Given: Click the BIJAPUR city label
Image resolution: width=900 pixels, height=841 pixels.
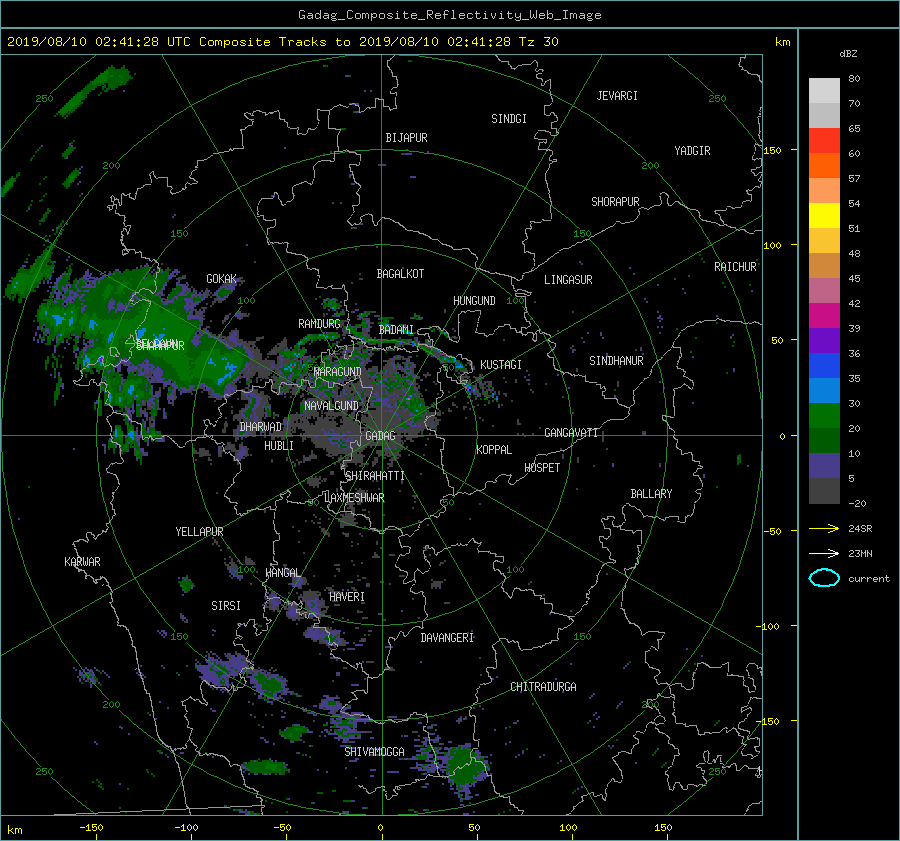Looking at the screenshot, I should pos(406,138).
